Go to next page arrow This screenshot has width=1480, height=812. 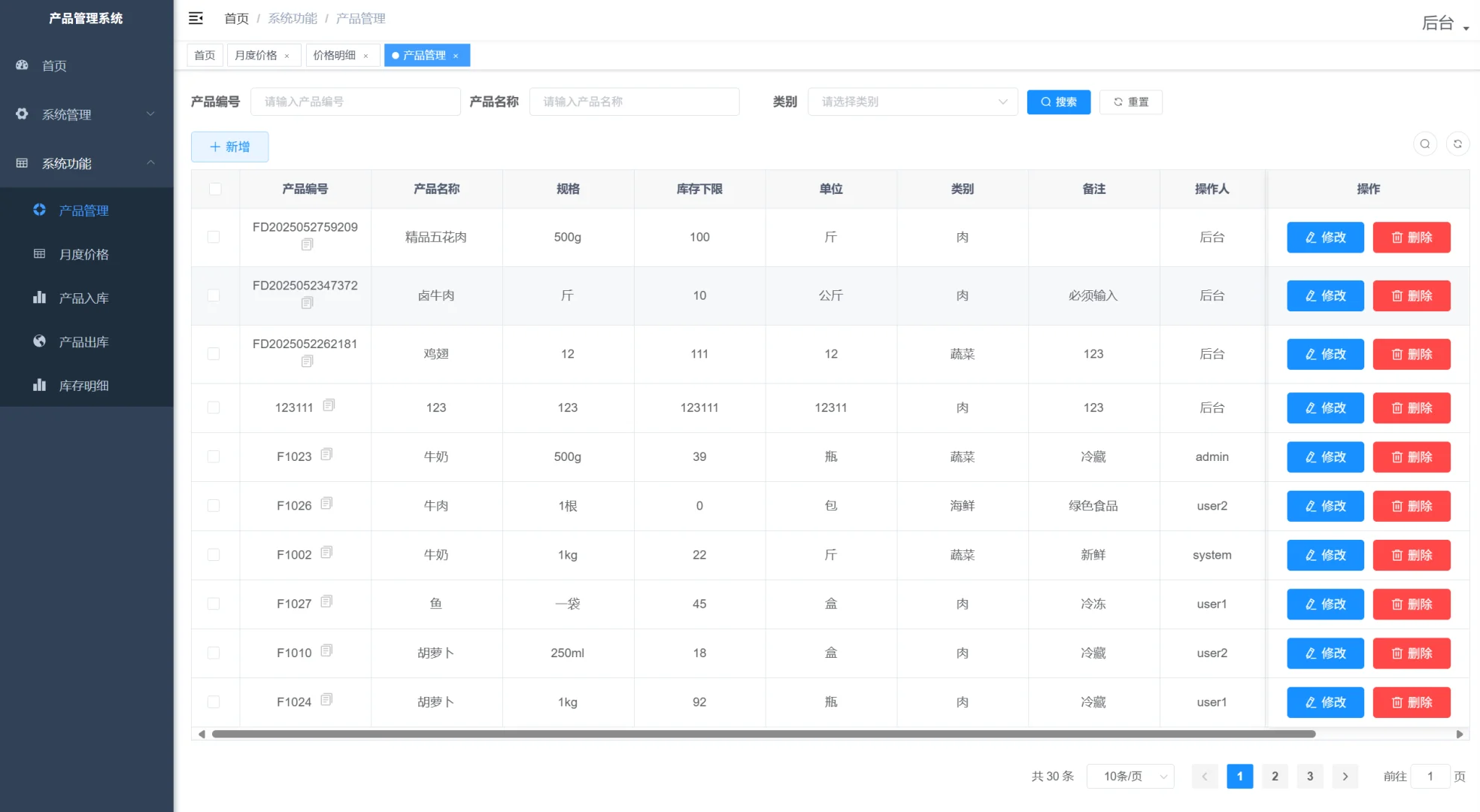(x=1345, y=776)
